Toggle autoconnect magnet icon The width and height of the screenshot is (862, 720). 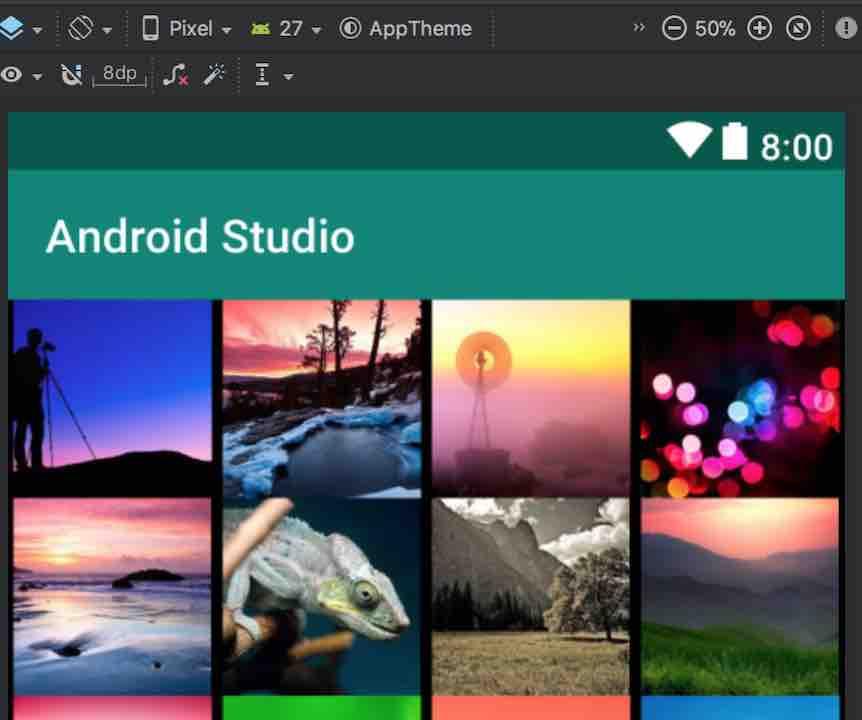coord(71,75)
